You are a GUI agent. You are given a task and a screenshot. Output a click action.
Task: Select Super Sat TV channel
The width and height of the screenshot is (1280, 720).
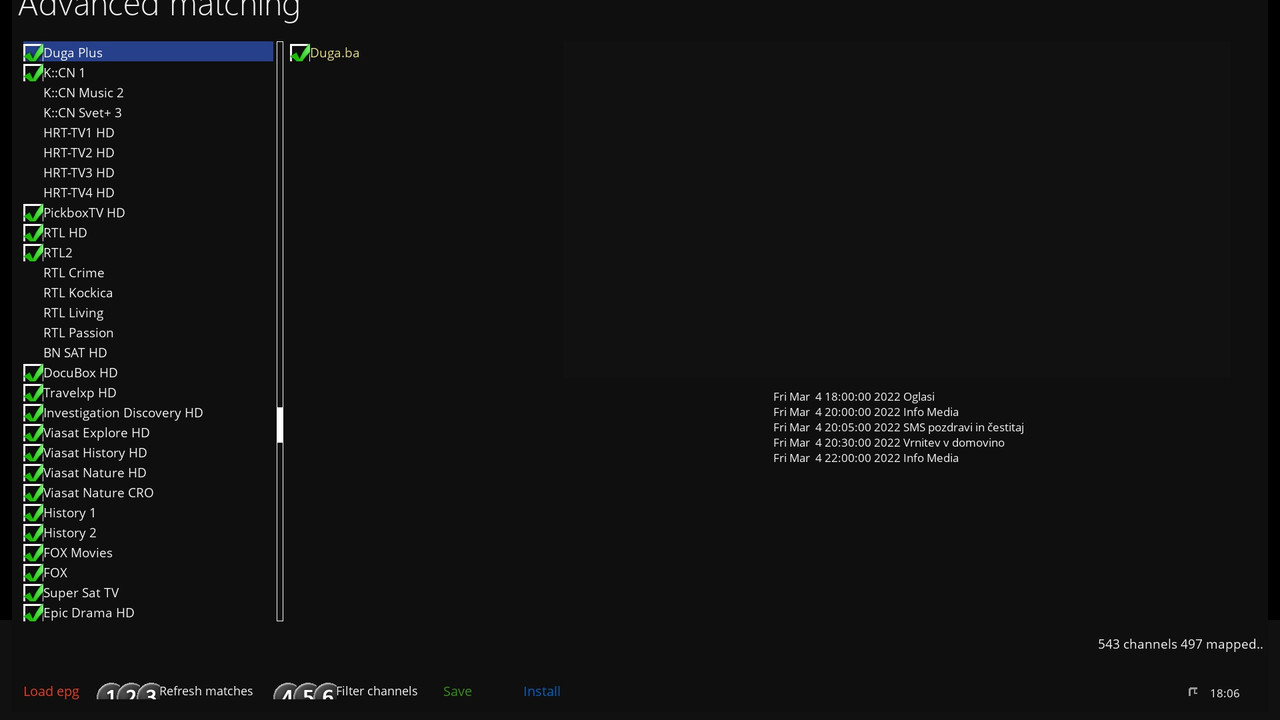click(148, 592)
